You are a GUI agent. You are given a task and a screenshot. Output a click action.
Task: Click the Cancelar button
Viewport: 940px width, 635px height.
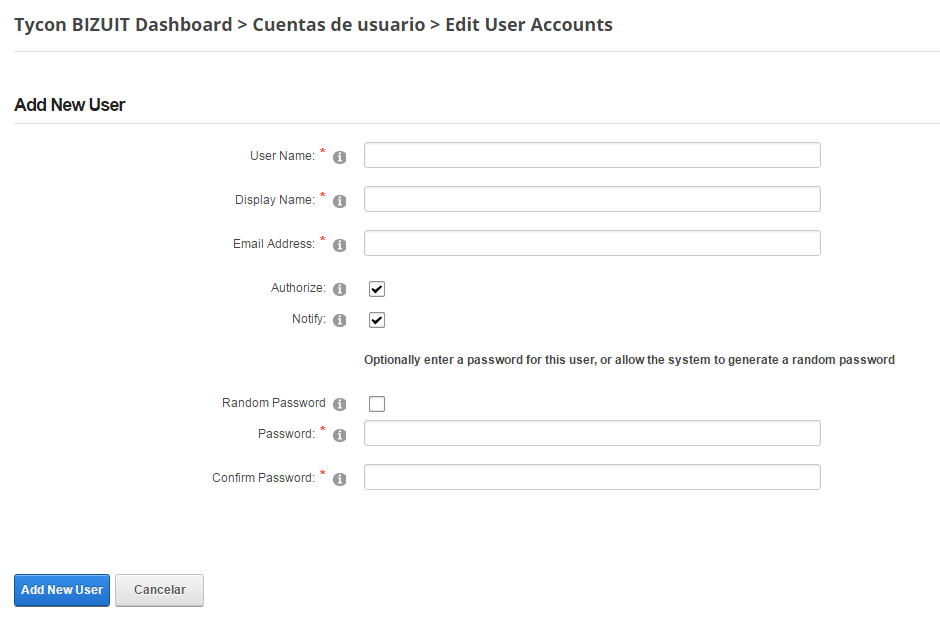tap(159, 590)
